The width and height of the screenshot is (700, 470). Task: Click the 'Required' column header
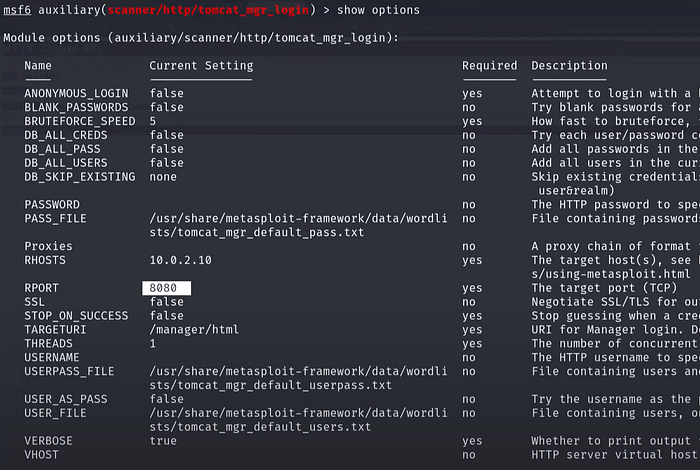coord(490,66)
